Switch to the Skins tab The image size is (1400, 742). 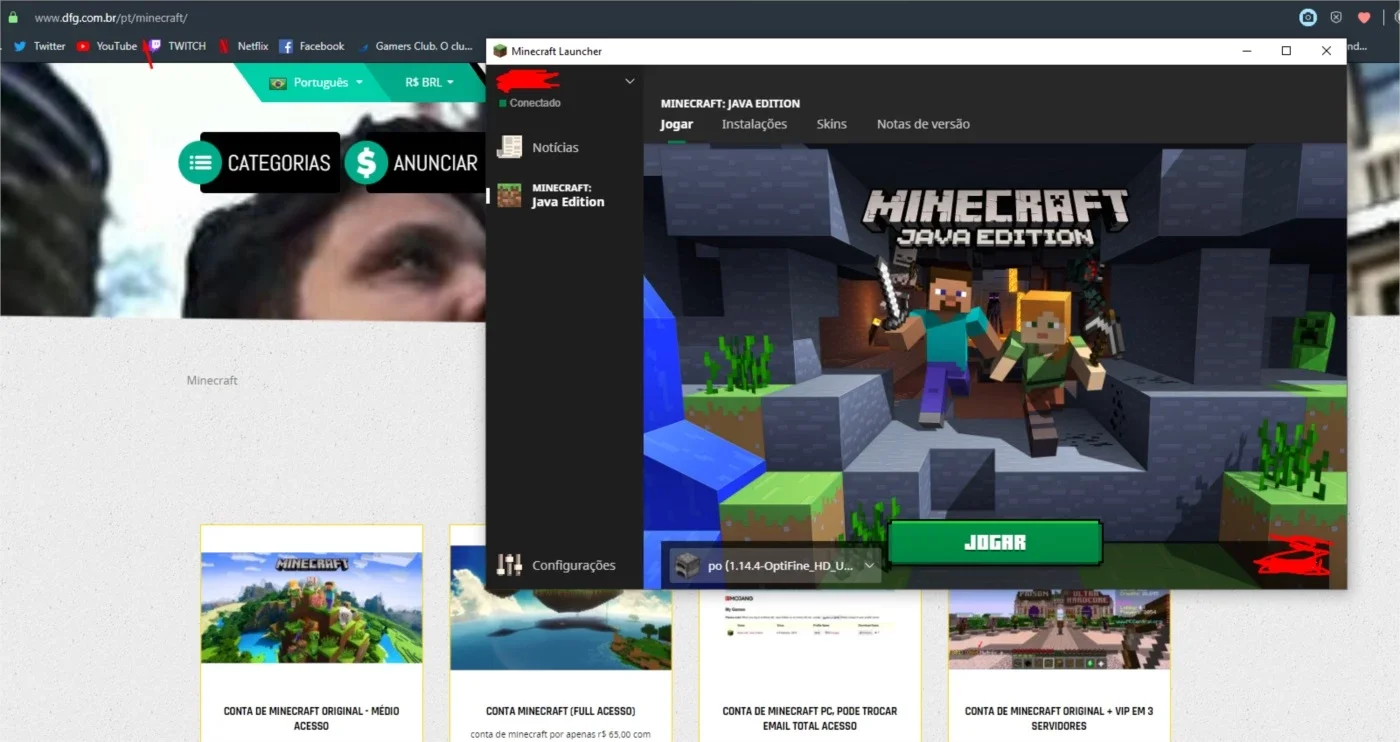831,124
